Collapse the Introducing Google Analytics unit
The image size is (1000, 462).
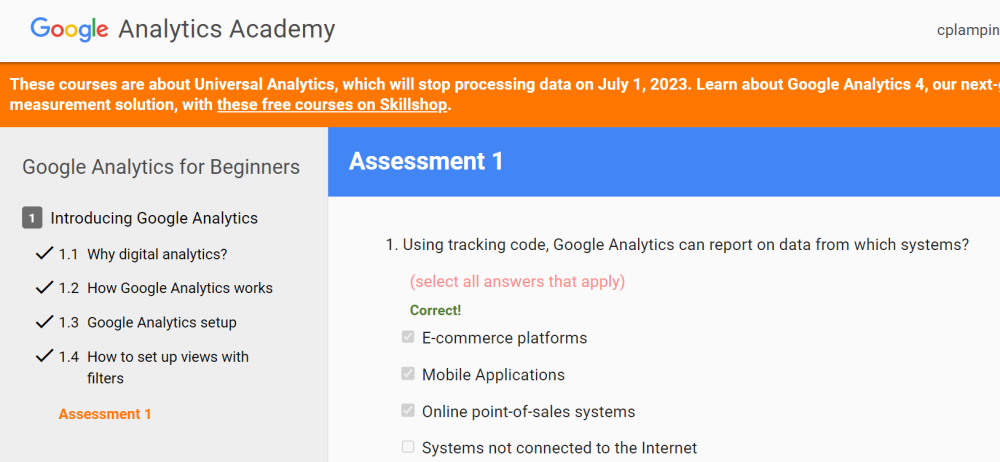(x=154, y=218)
